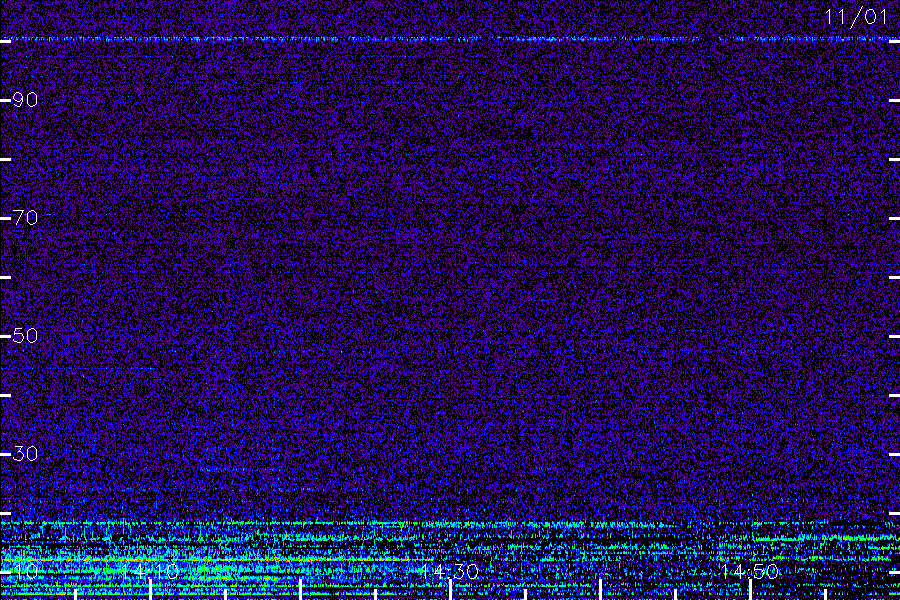Viewport: 900px width, 600px height.
Task: Click the 14:30 time label
Action: click(x=449, y=571)
